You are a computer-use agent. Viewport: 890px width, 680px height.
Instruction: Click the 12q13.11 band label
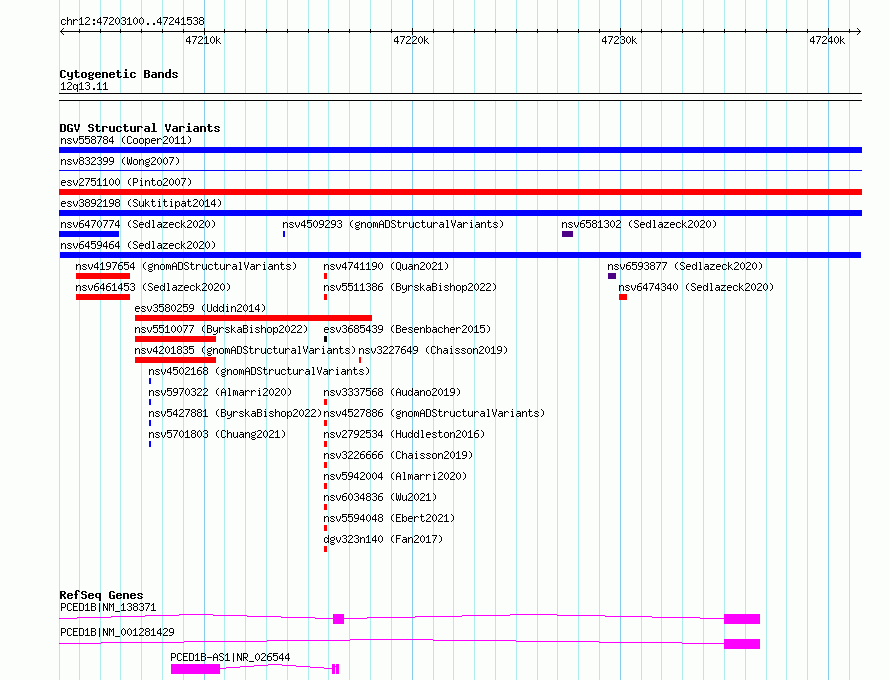point(84,86)
